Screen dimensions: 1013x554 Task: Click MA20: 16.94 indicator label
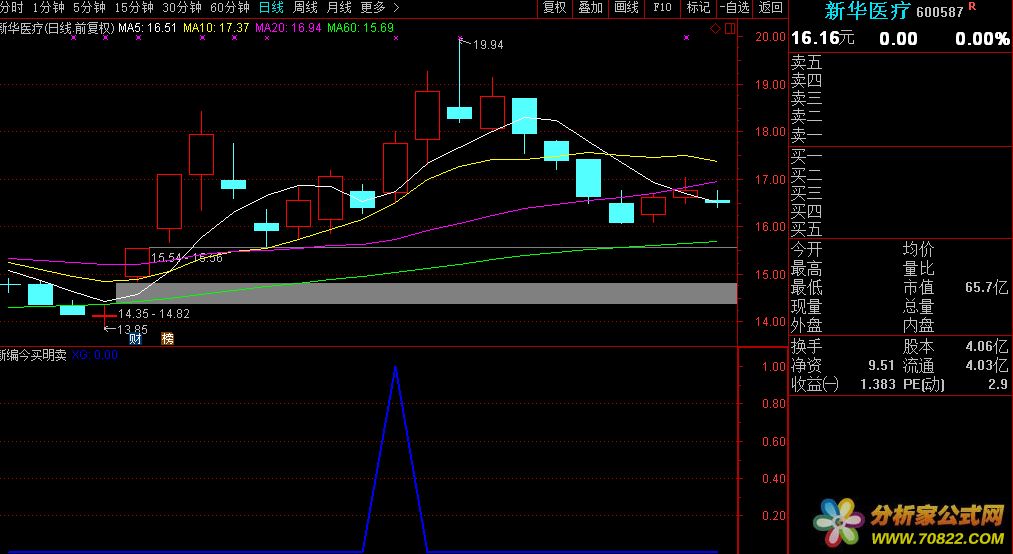click(288, 28)
